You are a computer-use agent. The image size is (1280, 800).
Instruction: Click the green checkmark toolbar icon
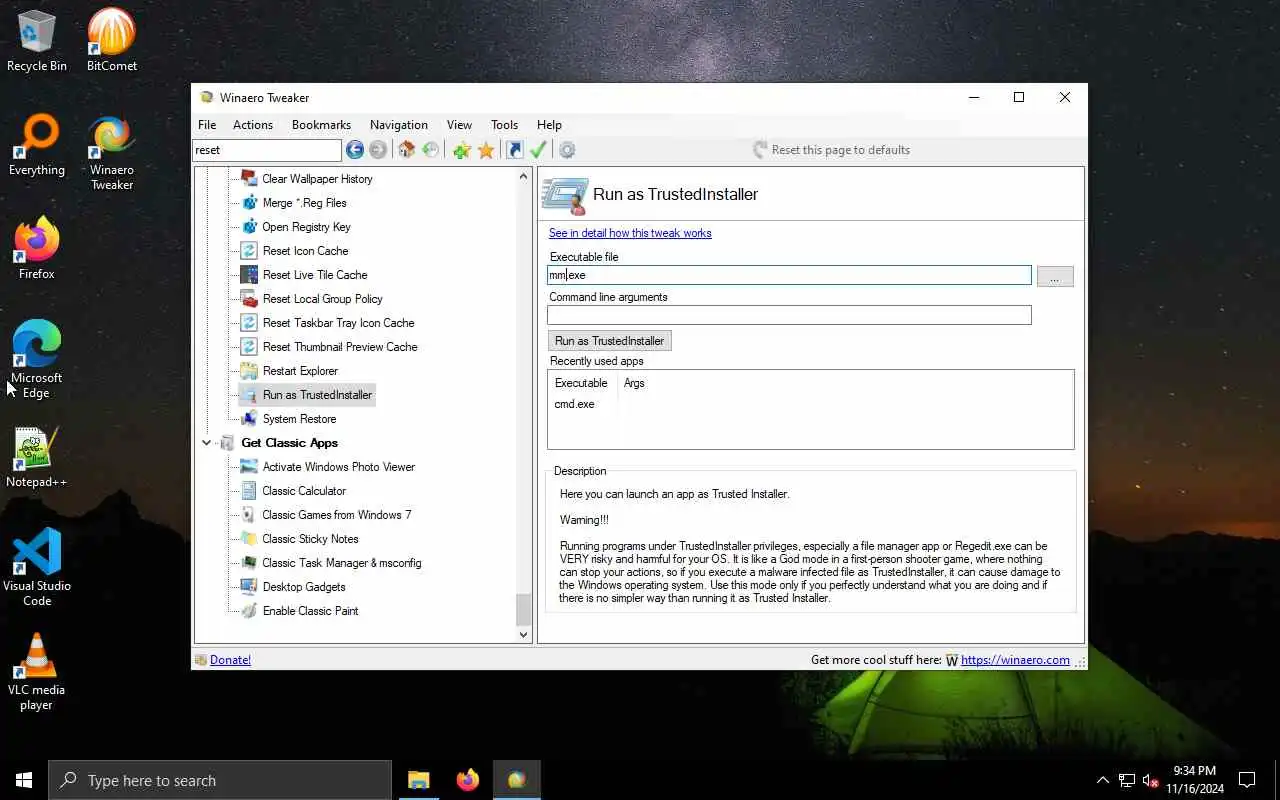pos(538,150)
